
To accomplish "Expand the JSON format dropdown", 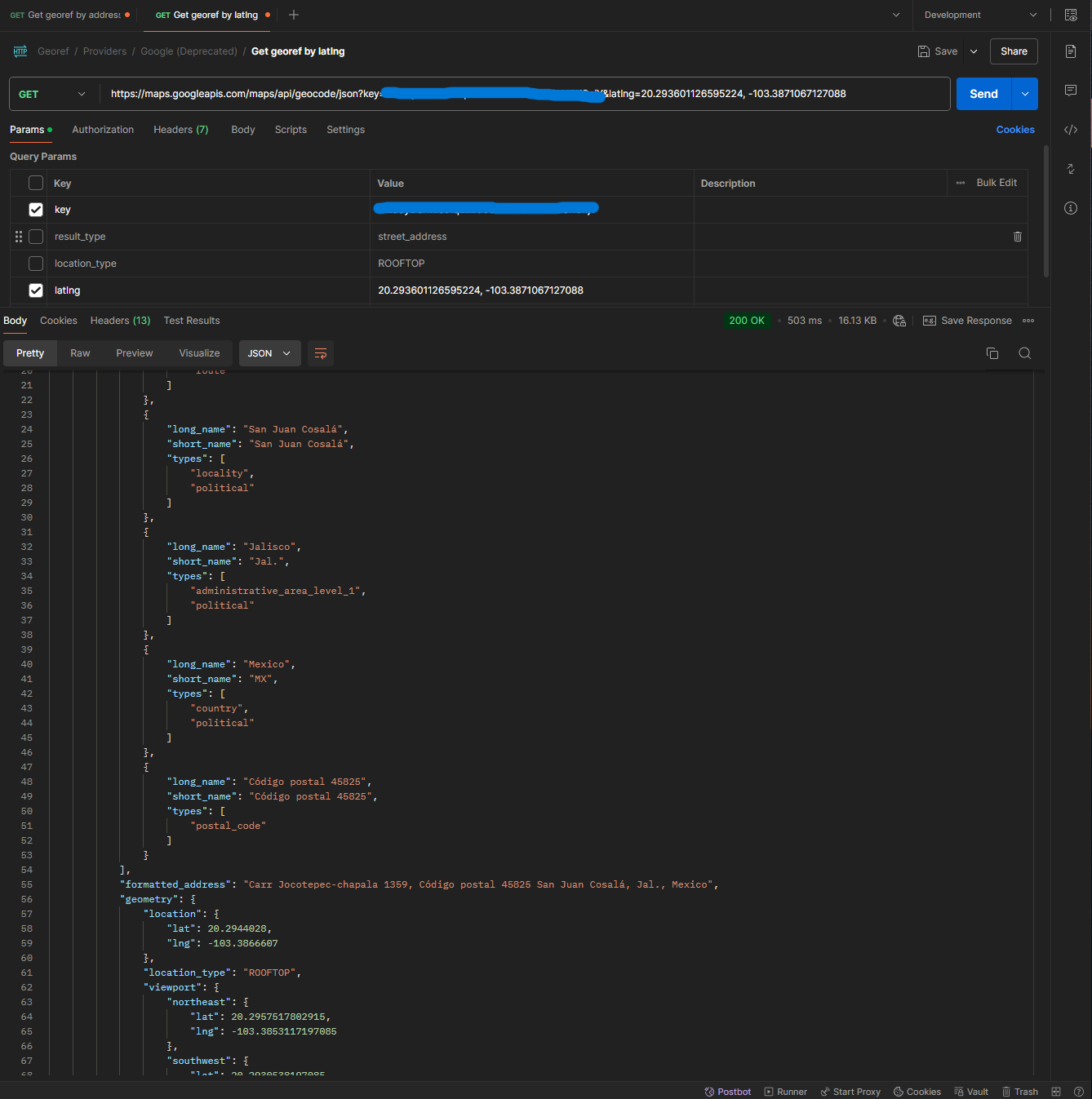I will tap(269, 353).
